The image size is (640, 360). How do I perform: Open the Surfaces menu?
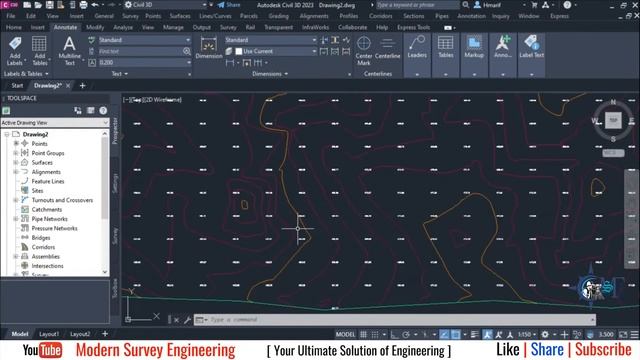180,16
